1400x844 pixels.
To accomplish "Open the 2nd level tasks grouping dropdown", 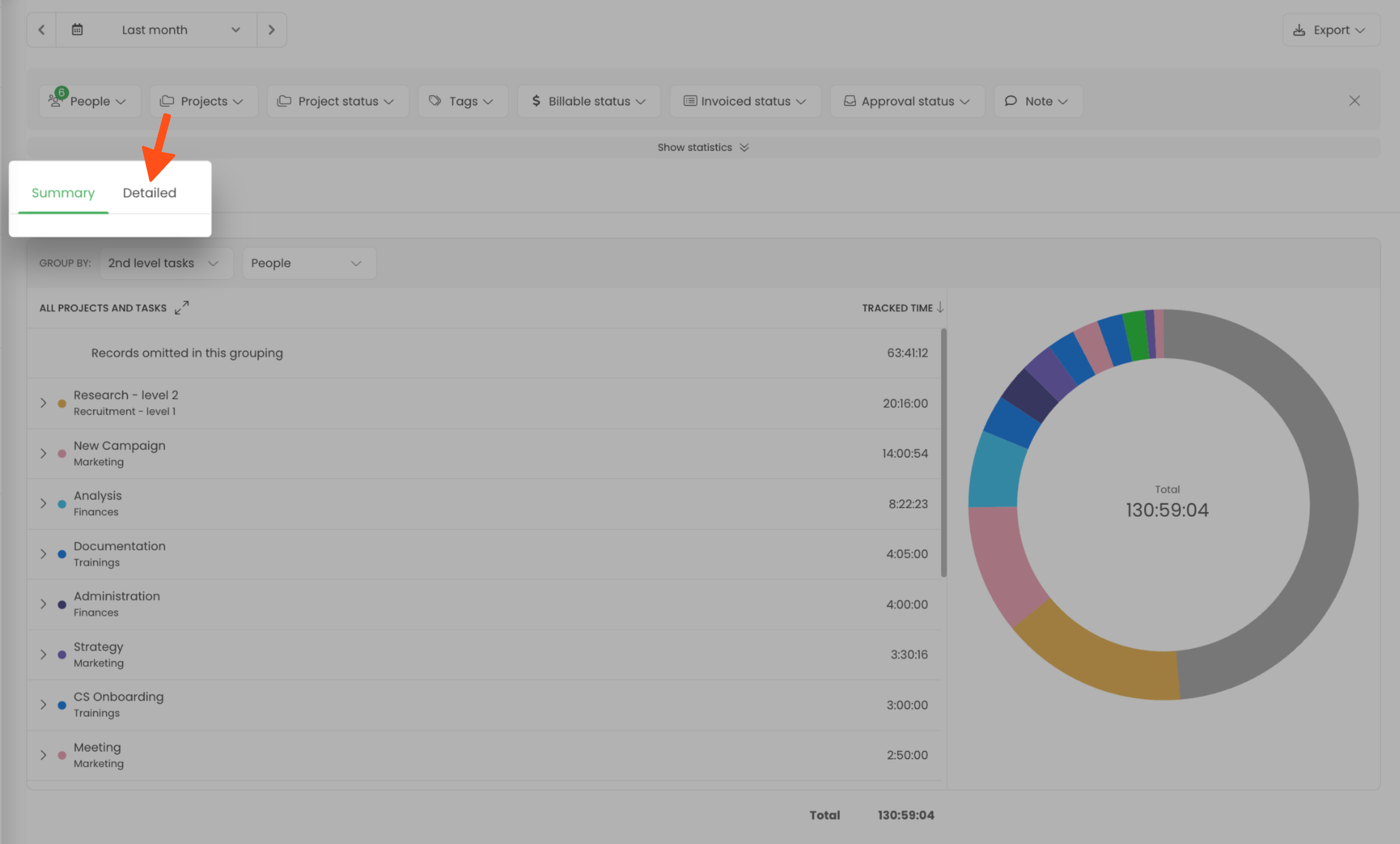I will point(165,263).
